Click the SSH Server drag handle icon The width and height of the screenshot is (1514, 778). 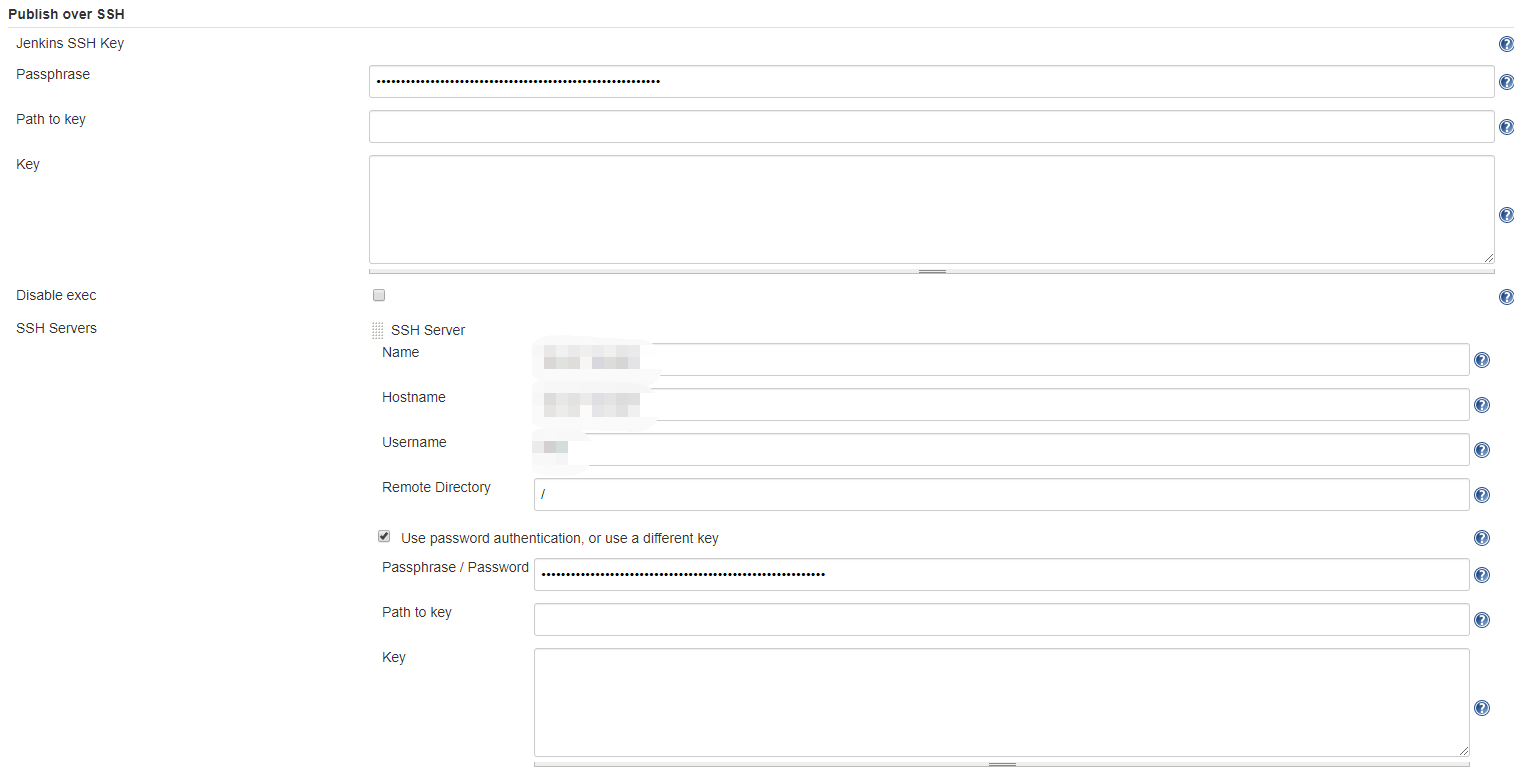tap(377, 330)
